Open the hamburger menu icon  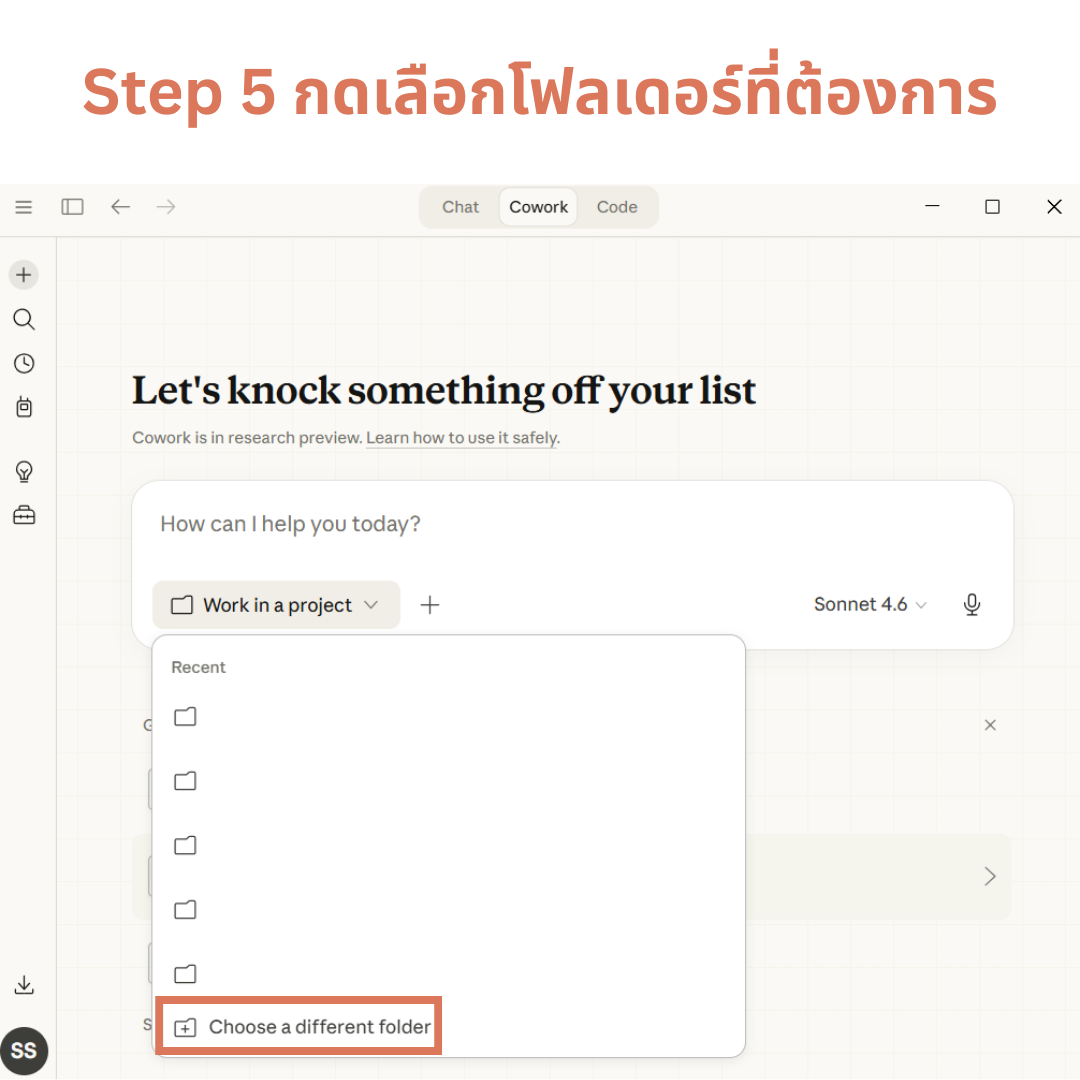point(24,207)
